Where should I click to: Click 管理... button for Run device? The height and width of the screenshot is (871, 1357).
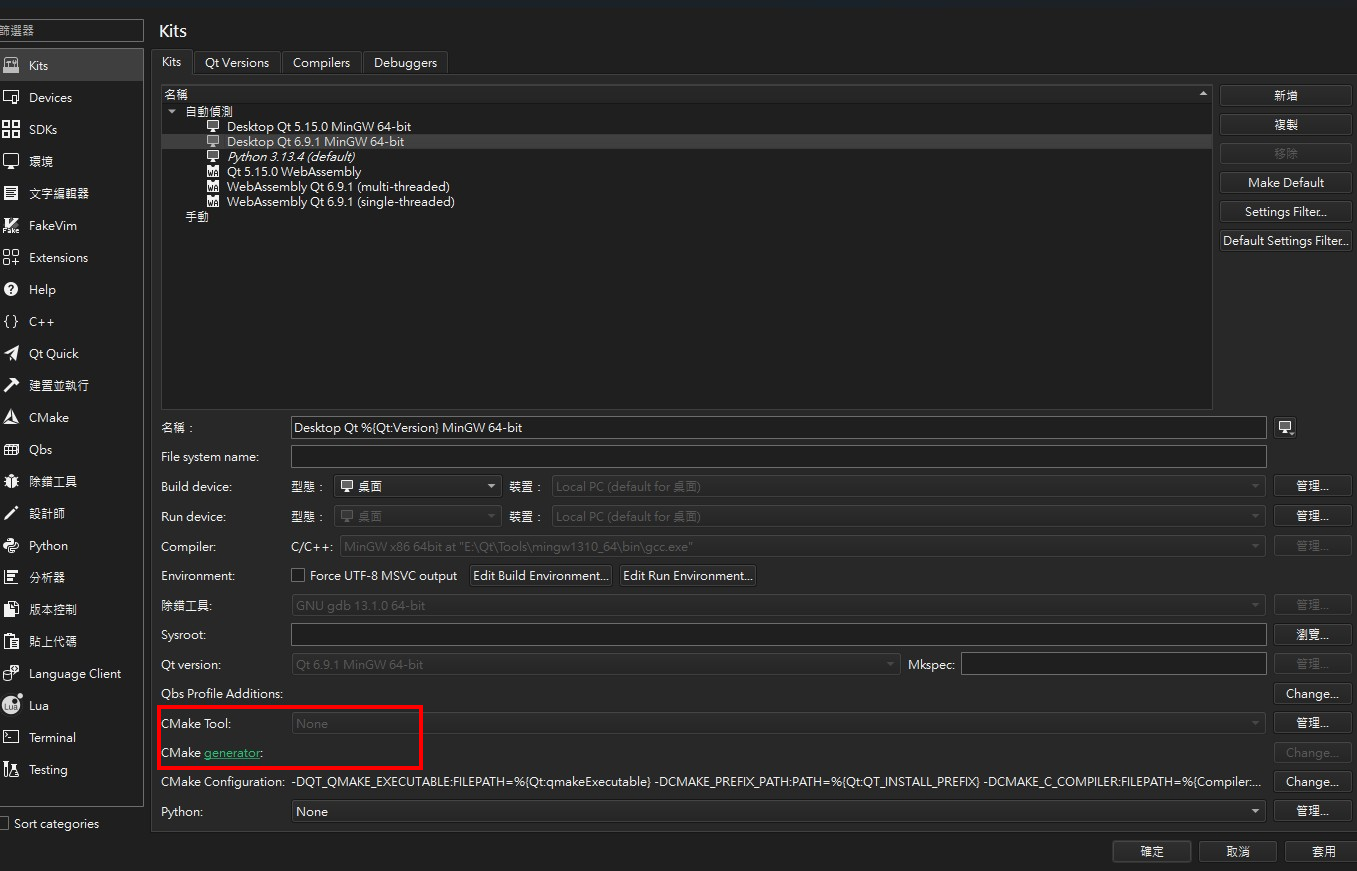[x=1312, y=516]
